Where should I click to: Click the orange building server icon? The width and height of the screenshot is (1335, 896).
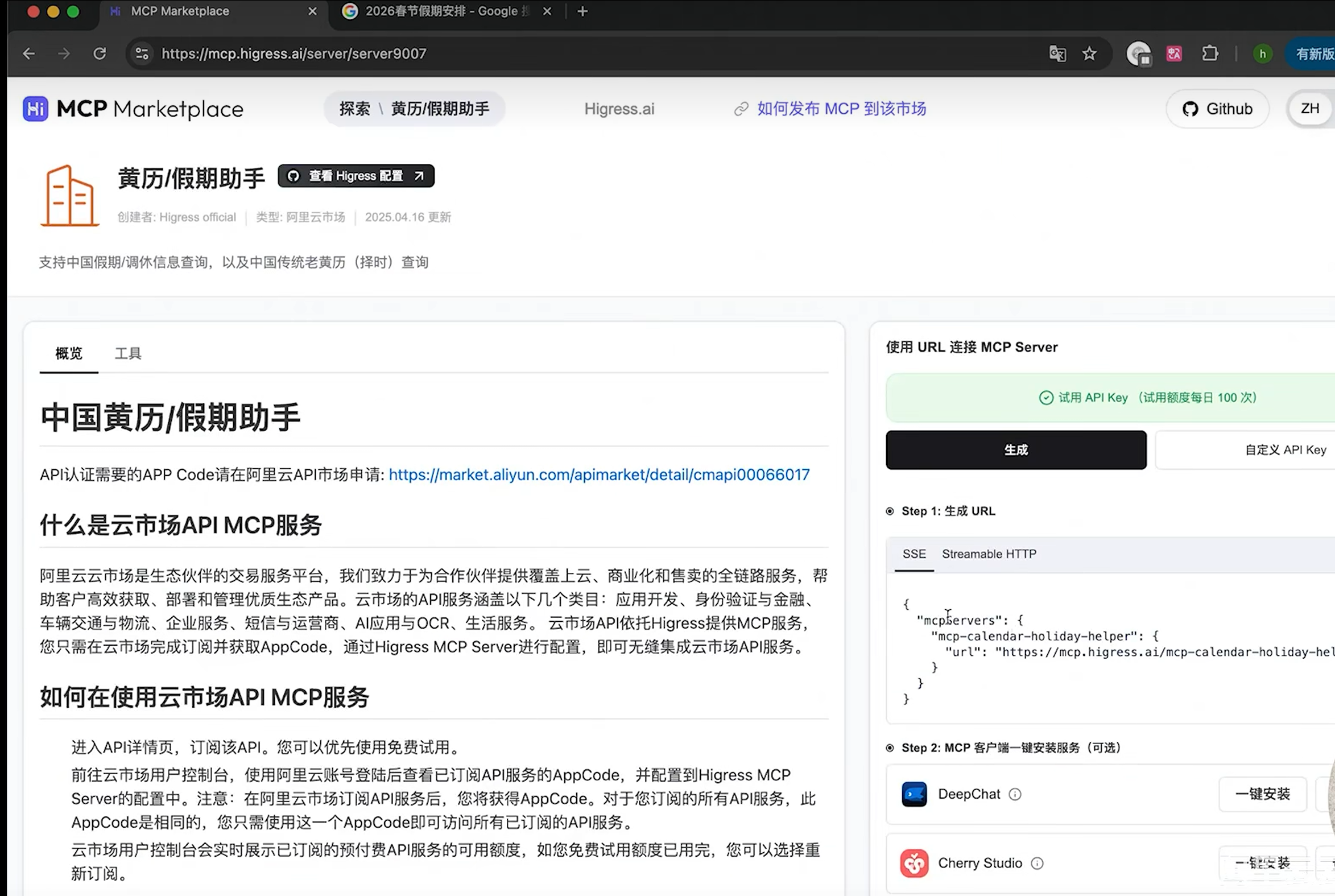coord(70,196)
